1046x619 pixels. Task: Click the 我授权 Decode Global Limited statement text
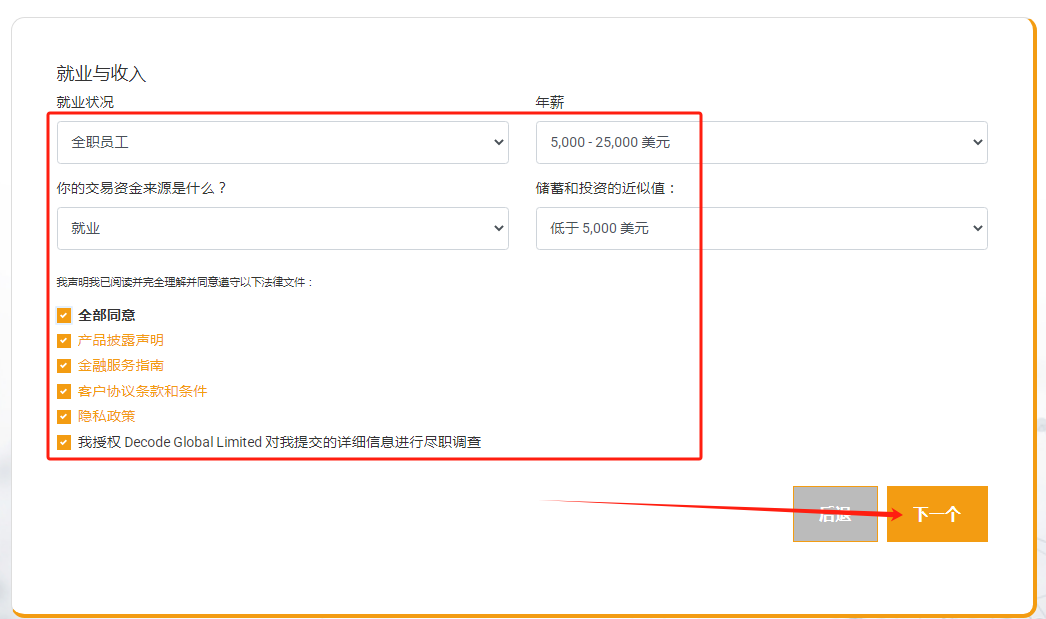(280, 442)
